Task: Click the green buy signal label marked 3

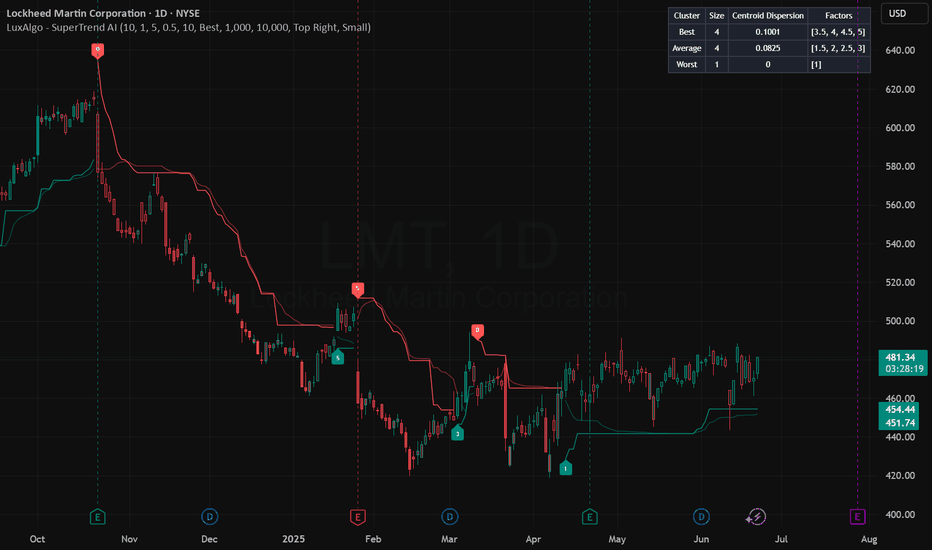Action: (x=457, y=433)
